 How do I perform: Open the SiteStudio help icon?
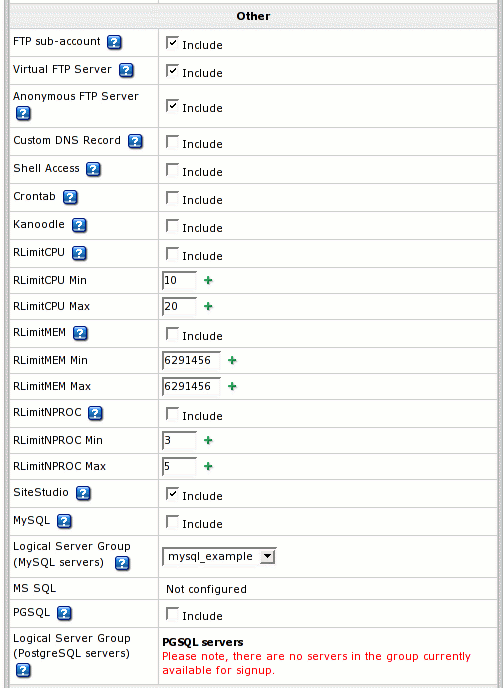click(83, 493)
